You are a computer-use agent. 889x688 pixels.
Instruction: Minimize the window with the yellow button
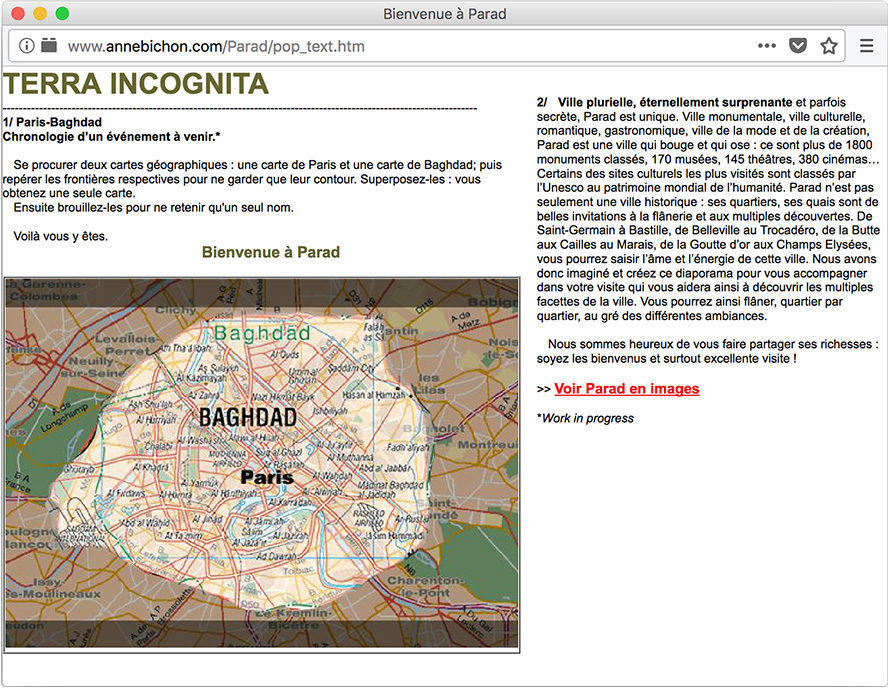(40, 14)
